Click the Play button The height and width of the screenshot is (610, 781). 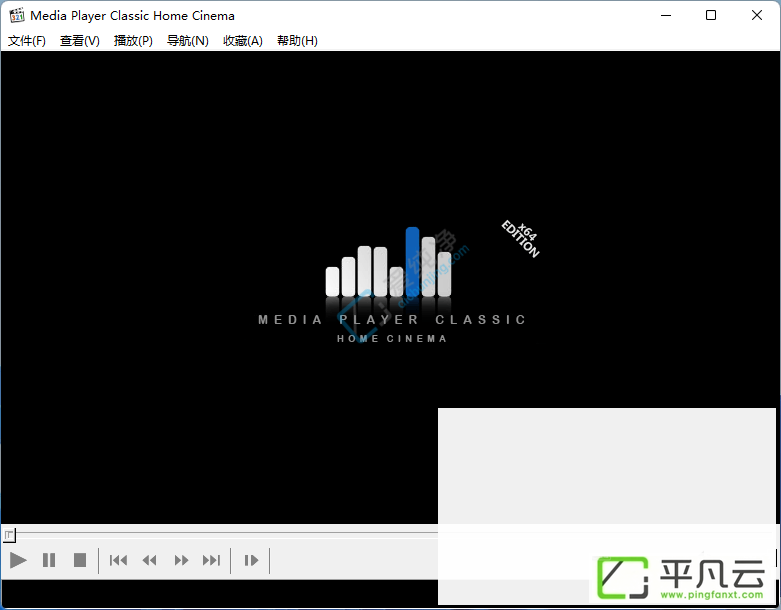point(18,560)
